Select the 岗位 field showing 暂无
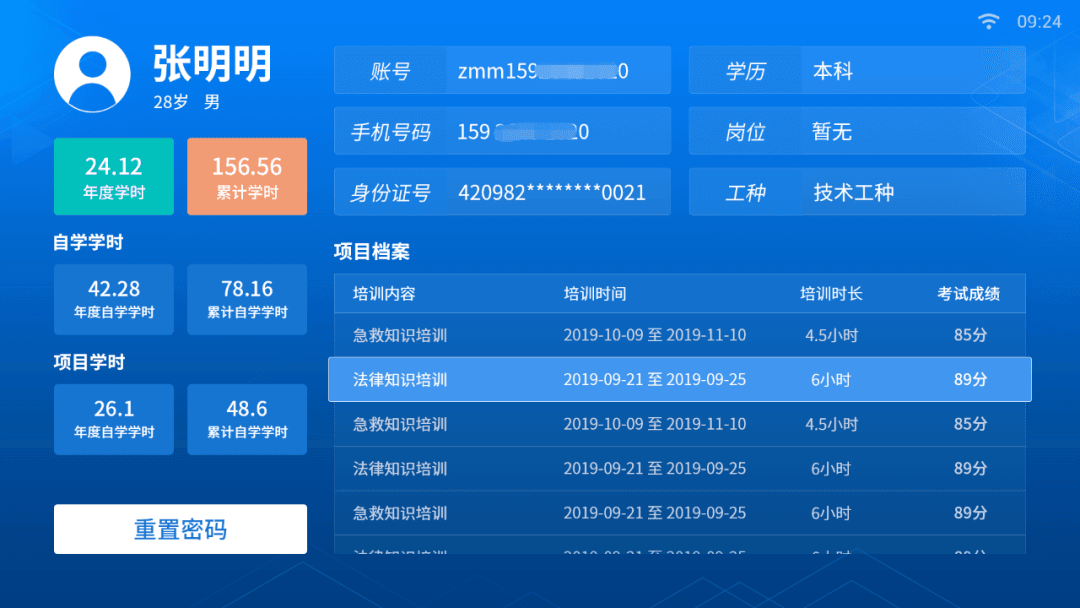1080x608 pixels. (x=857, y=132)
